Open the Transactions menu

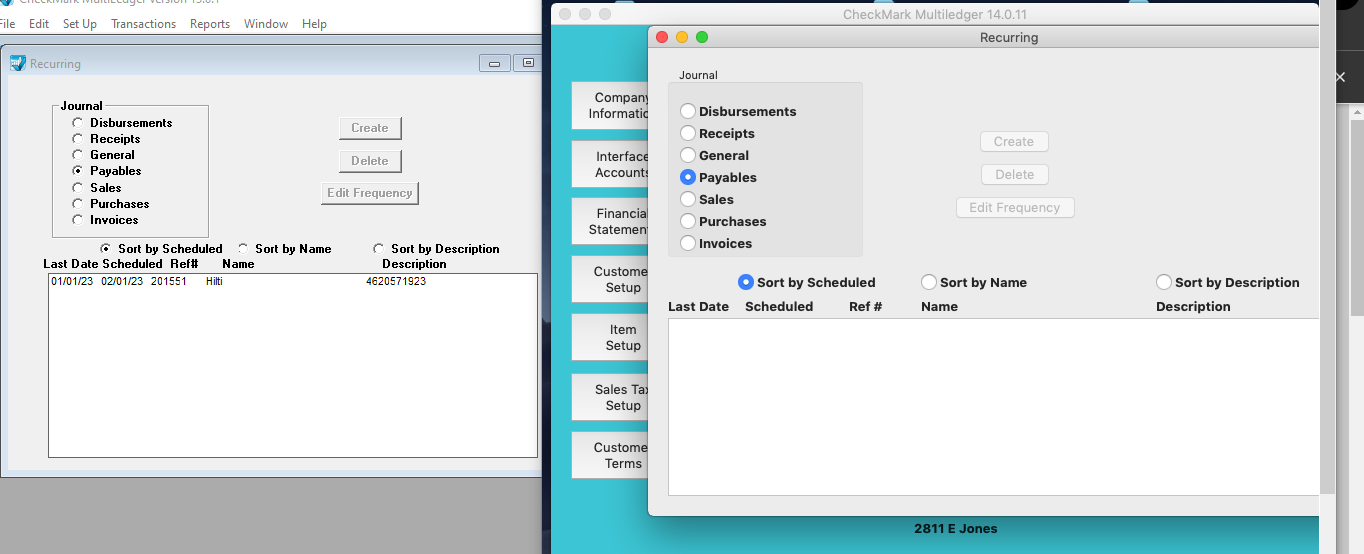click(143, 24)
